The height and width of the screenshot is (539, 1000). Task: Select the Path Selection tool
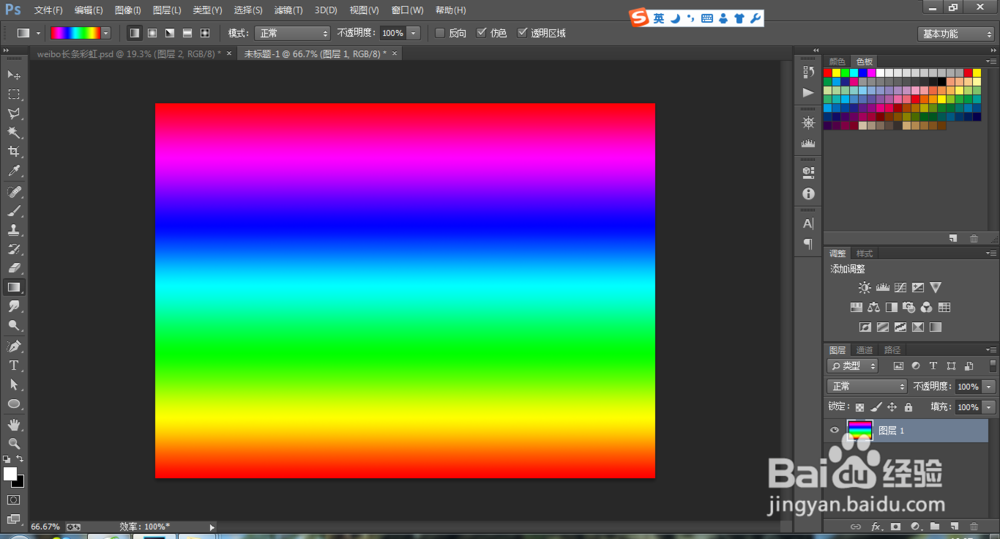click(x=13, y=385)
